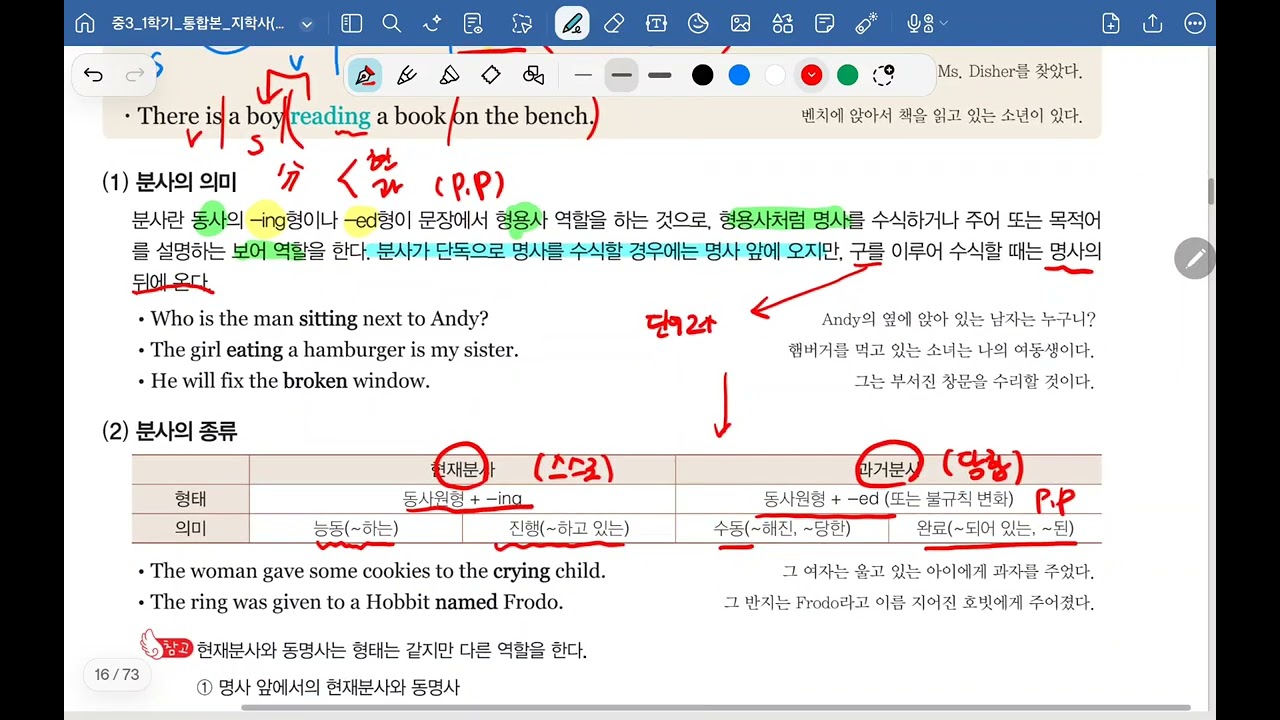Select the overlapping shapes pen option
Screen dimensions: 1280x720
click(533, 75)
